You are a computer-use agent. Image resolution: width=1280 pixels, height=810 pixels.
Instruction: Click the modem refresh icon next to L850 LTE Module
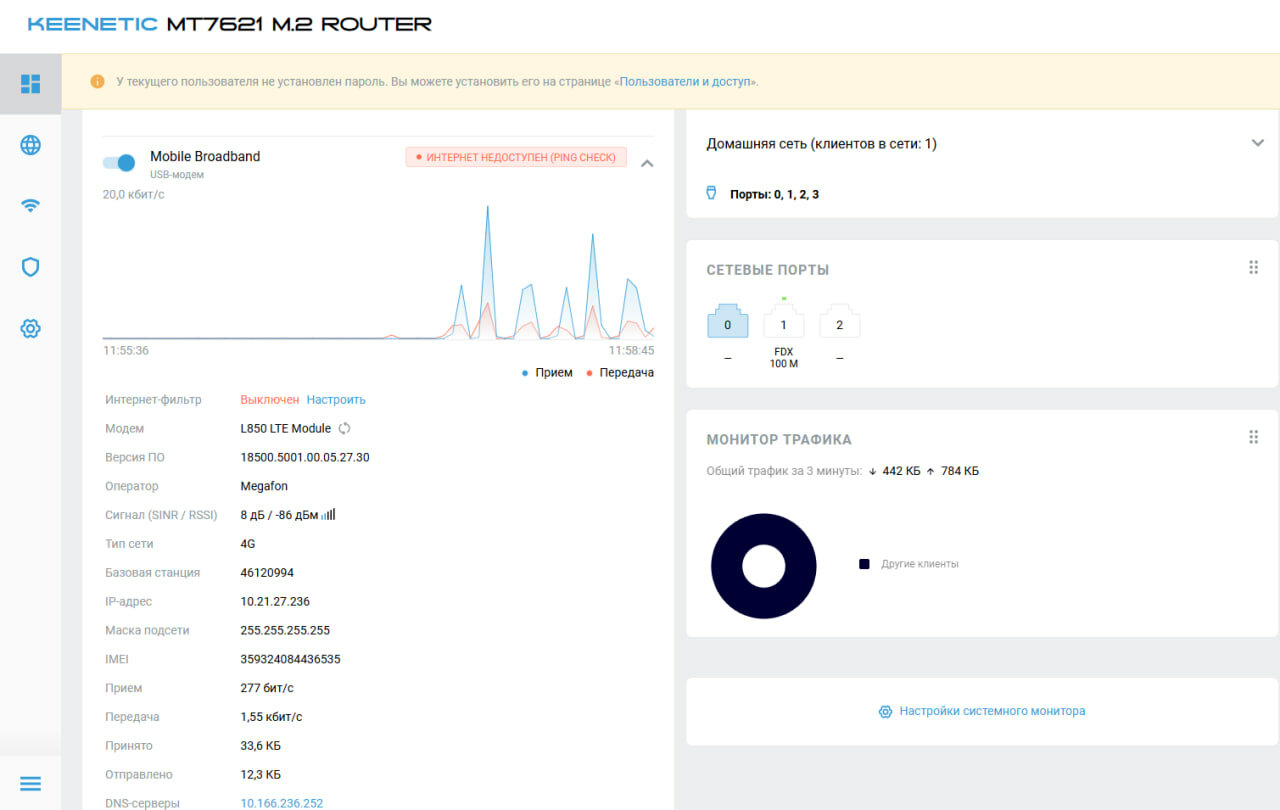click(345, 428)
